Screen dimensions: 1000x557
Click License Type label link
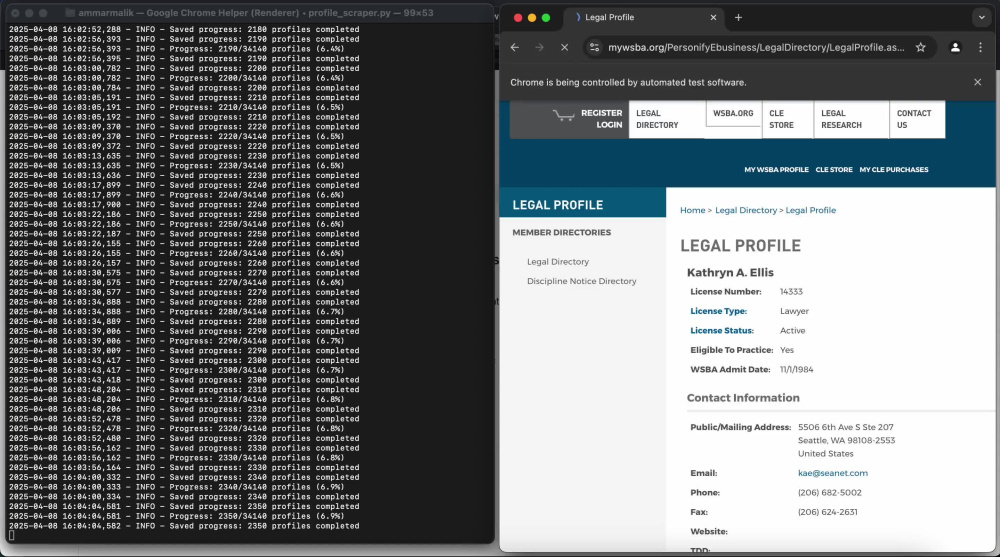(x=718, y=311)
